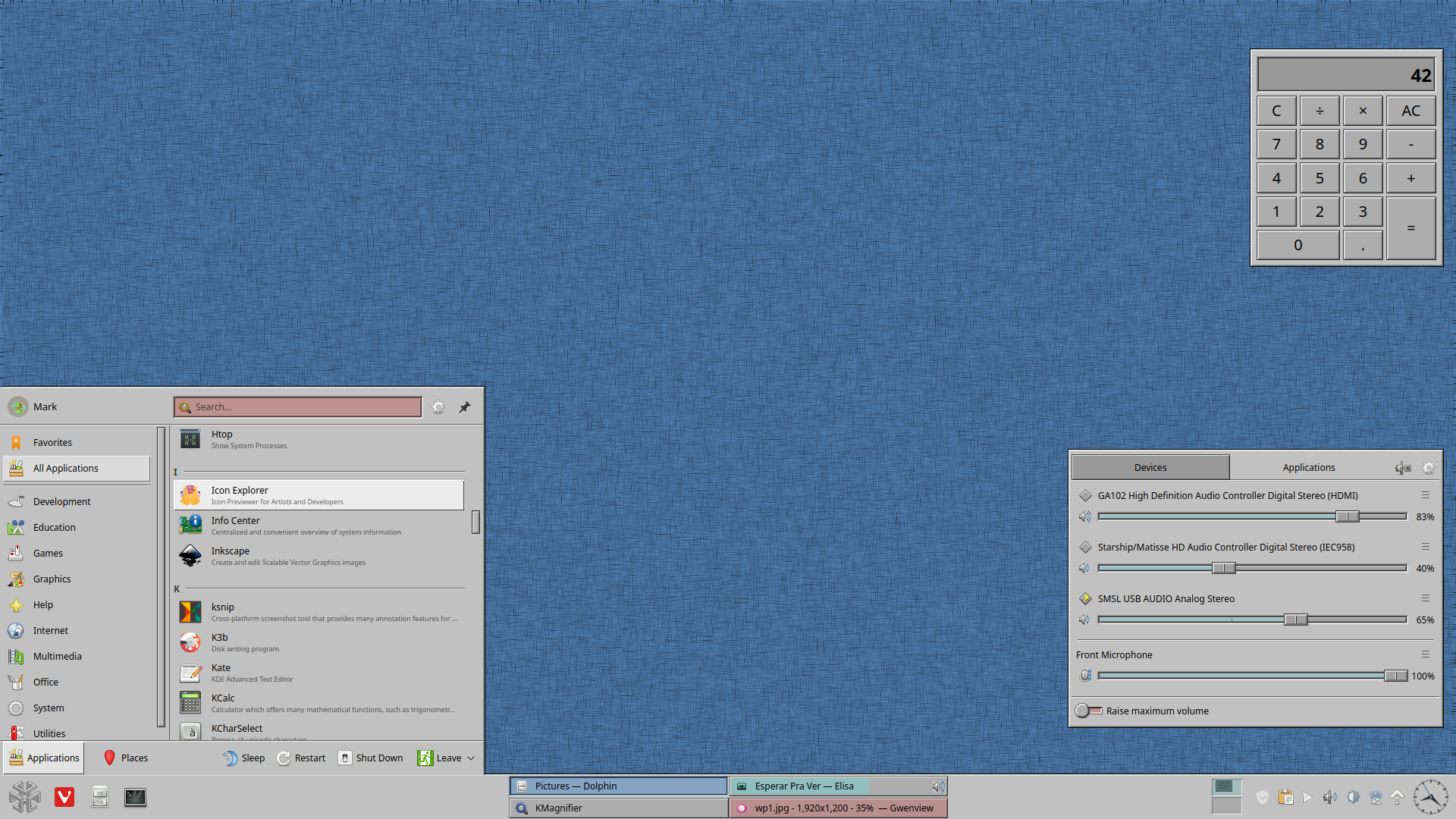Mute the SMSL USB AUDIO speaker icon
Screen dimensions: 1456x819
[1085, 620]
